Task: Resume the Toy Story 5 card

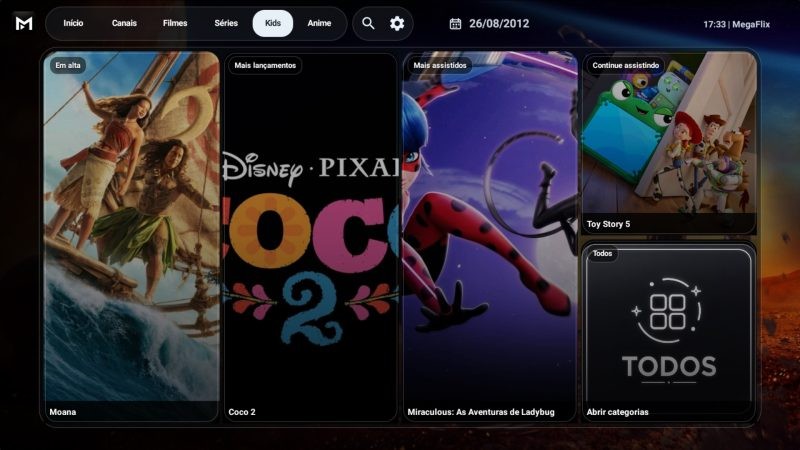Action: 668,143
